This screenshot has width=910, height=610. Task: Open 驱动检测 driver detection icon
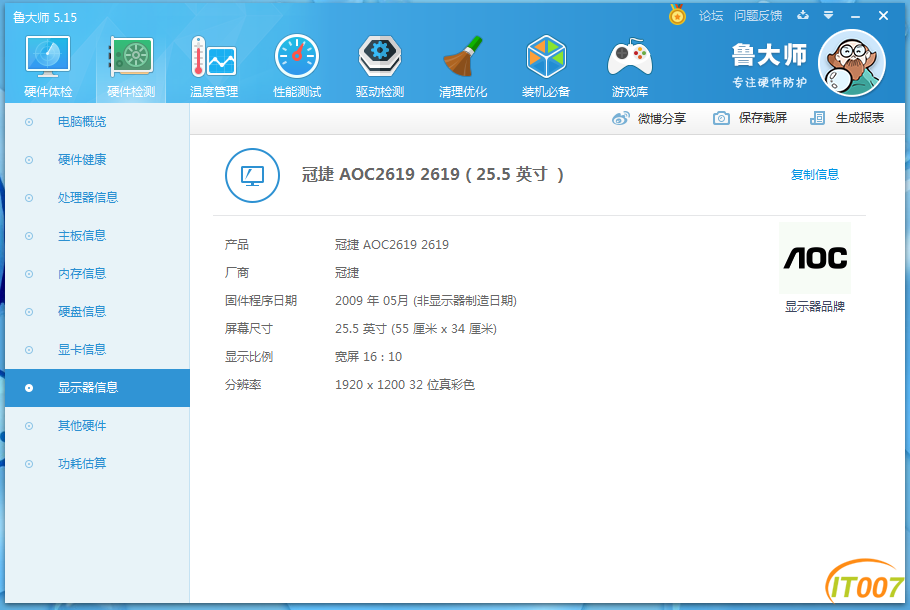pos(380,57)
